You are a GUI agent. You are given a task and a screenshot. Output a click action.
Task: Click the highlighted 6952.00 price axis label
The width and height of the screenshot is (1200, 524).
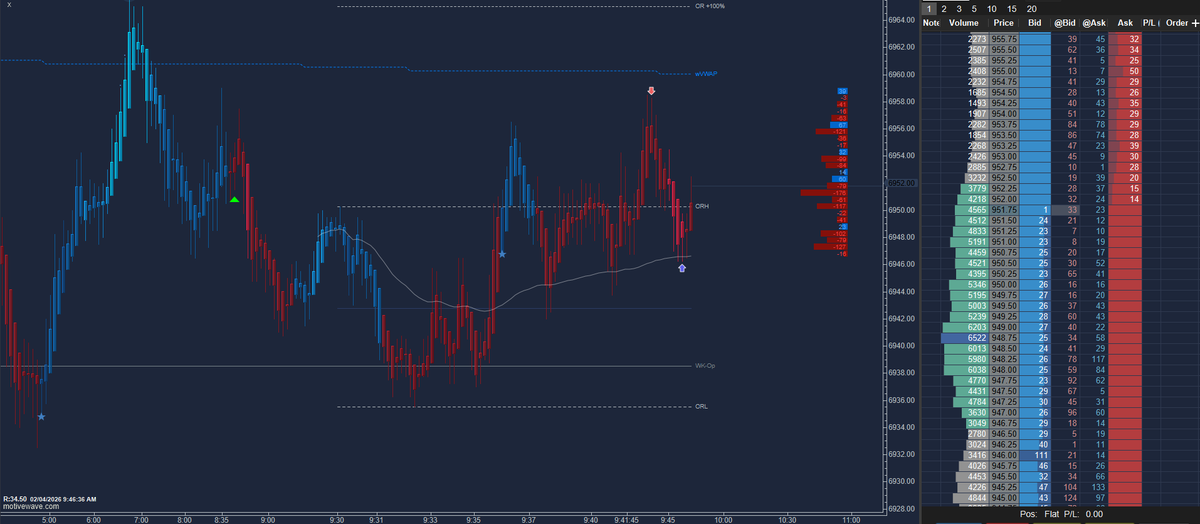coord(903,183)
